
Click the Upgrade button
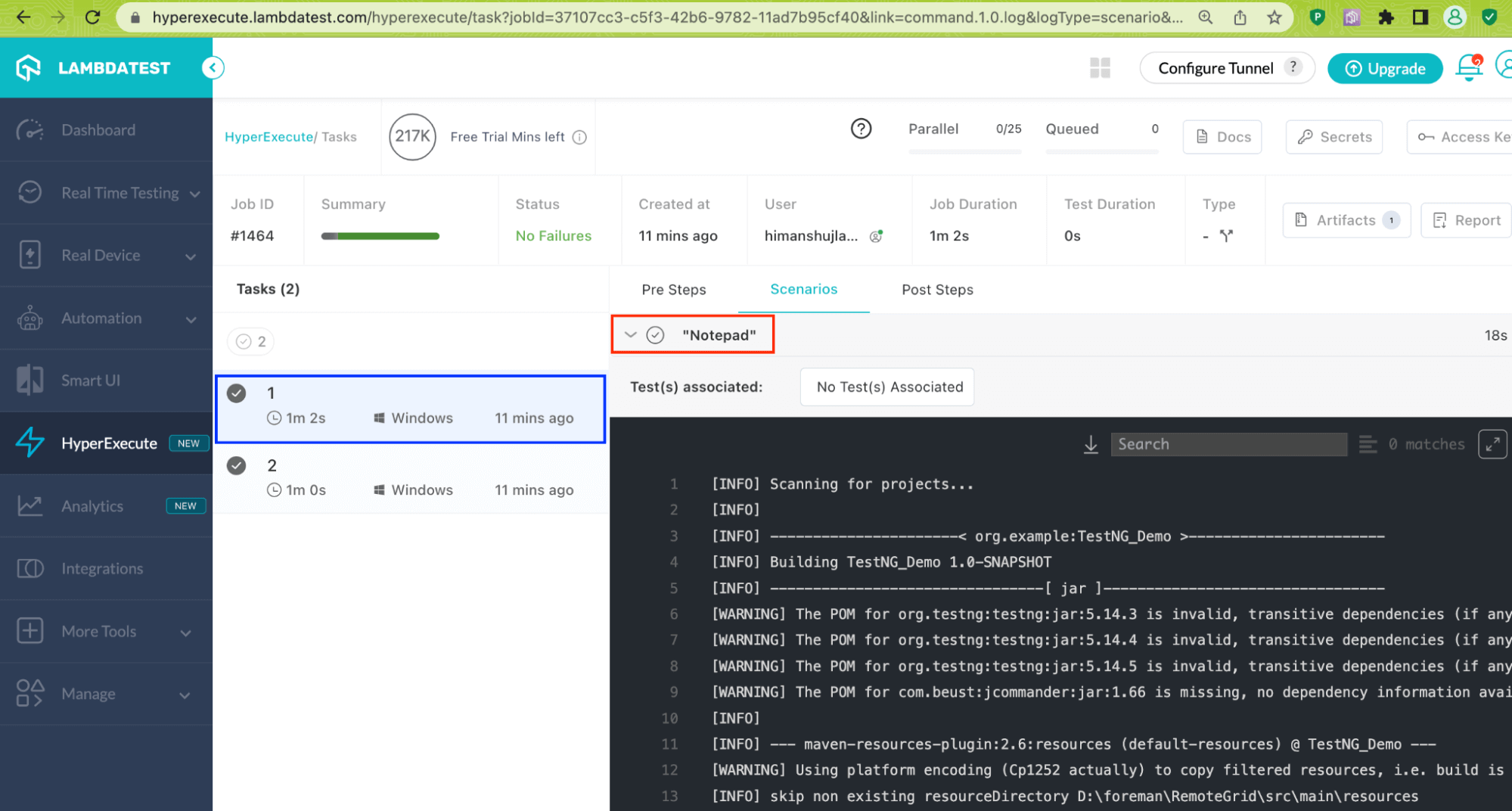click(x=1385, y=69)
